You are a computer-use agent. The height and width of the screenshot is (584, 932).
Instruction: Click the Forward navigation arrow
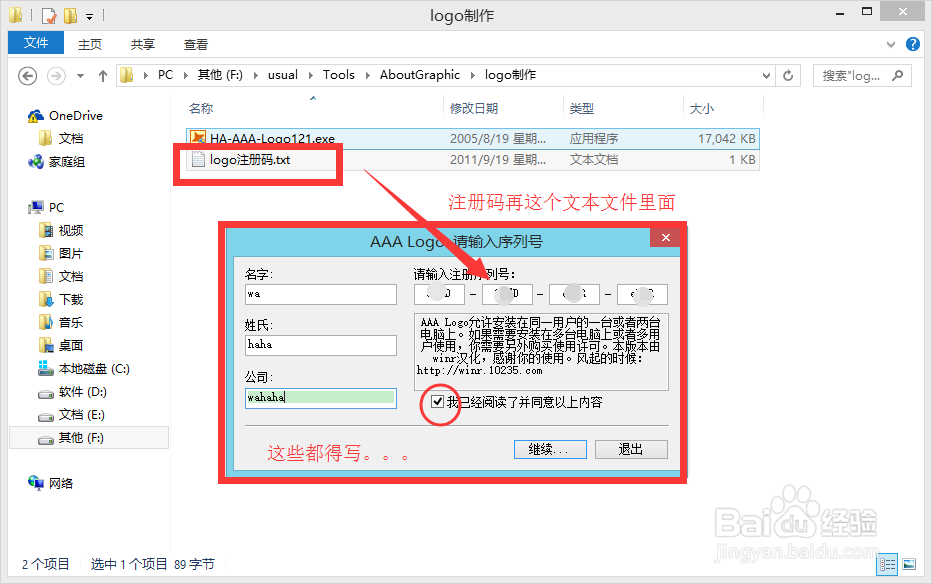pyautogui.click(x=56, y=76)
